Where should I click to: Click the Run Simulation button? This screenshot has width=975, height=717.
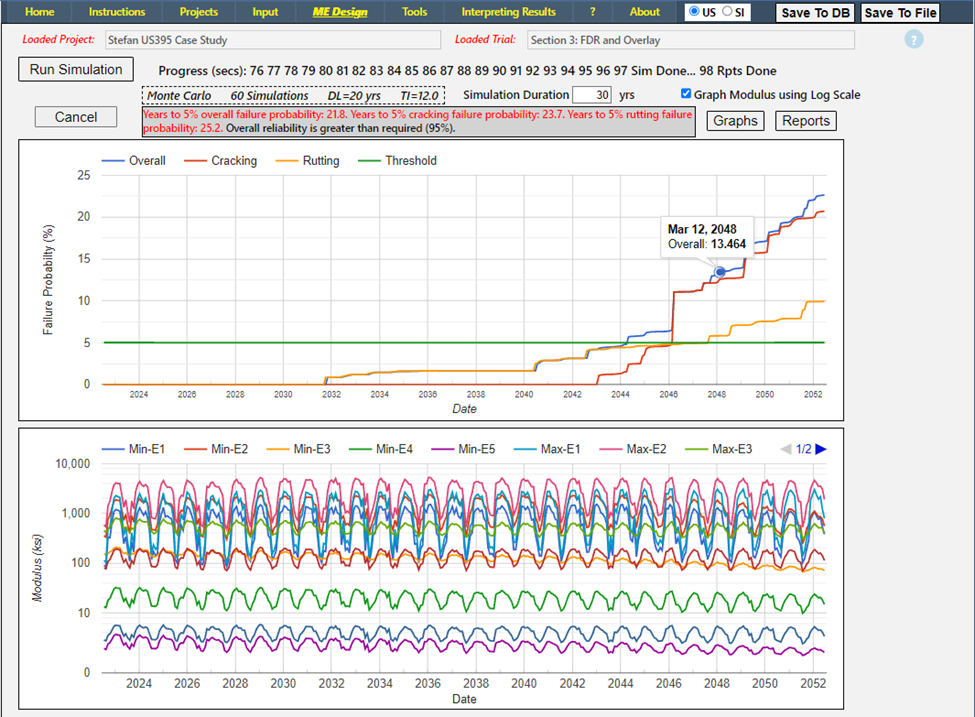pos(76,70)
